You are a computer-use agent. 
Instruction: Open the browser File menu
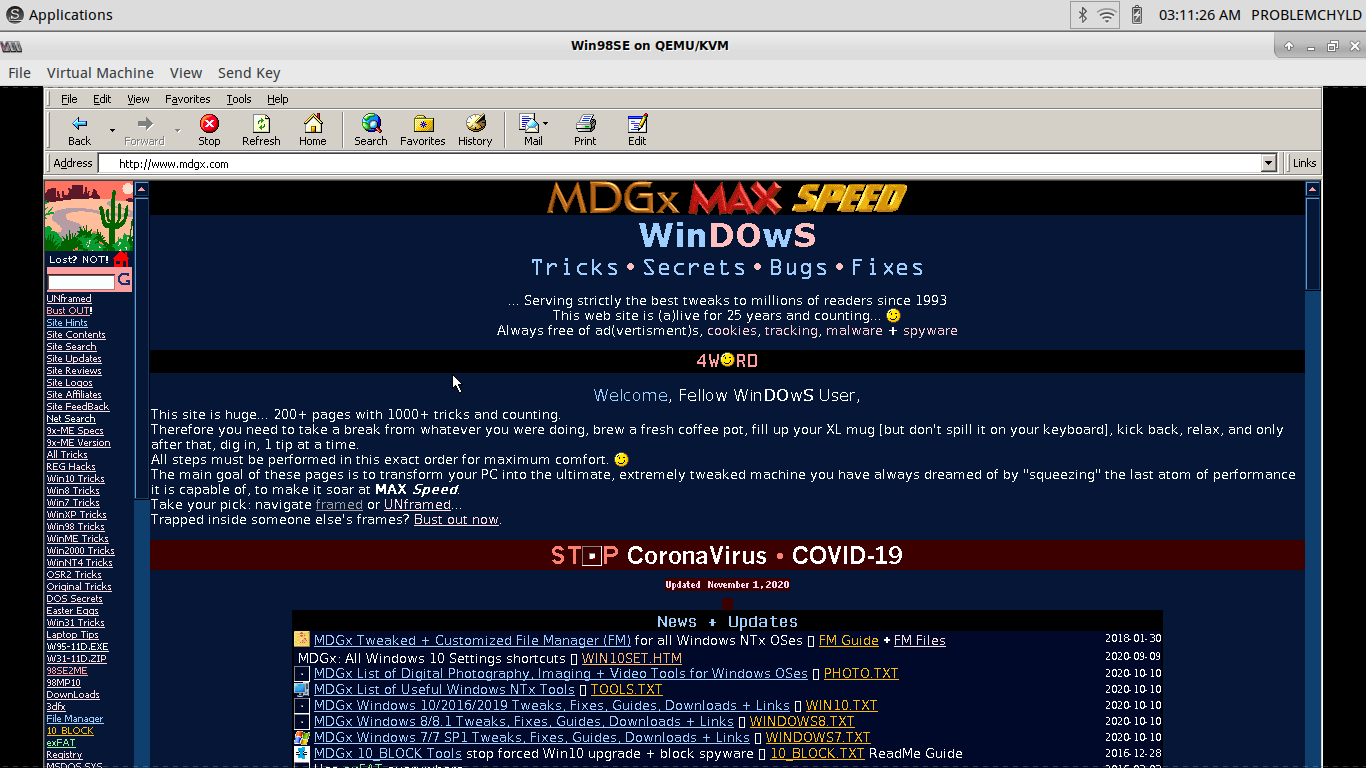pyautogui.click(x=69, y=99)
